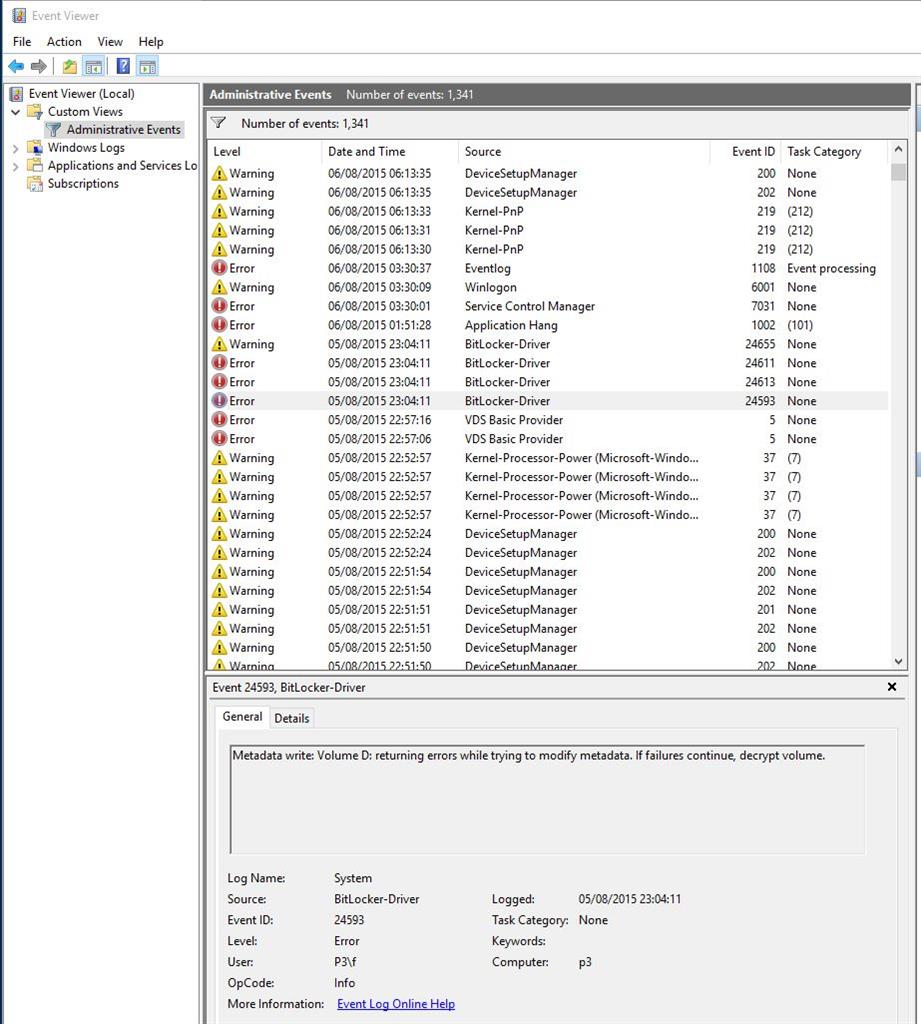Close the event details preview pane
This screenshot has height=1024, width=921.
point(891,687)
